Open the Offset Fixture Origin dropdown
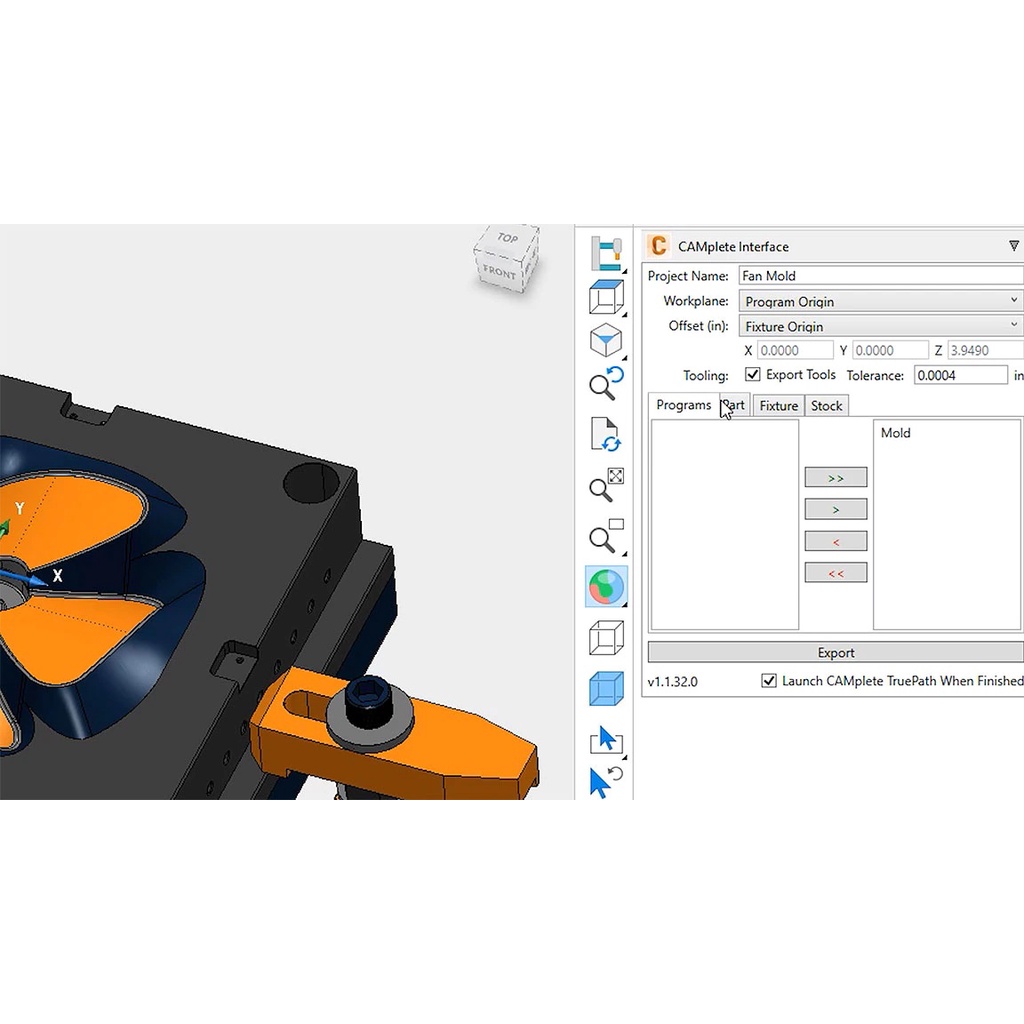This screenshot has width=1024, height=1024. (x=881, y=326)
